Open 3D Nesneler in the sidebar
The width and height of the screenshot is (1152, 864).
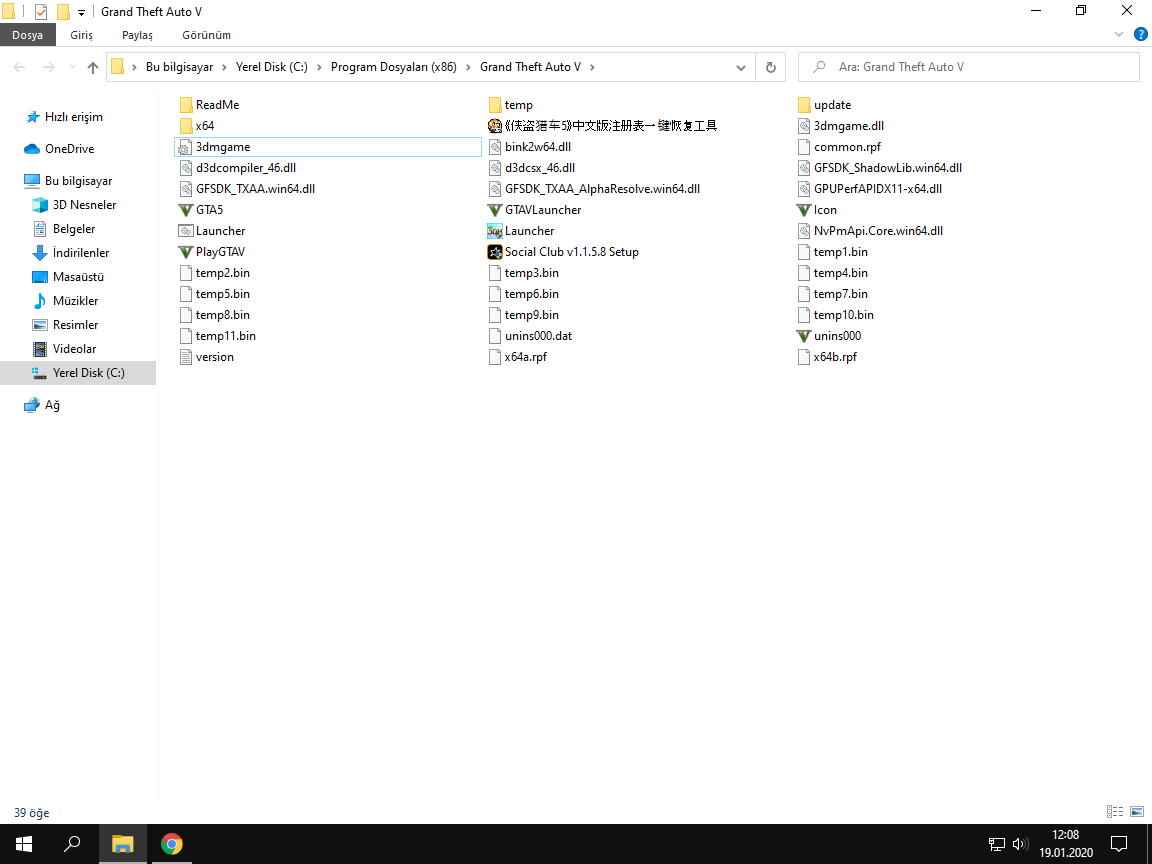(x=74, y=205)
